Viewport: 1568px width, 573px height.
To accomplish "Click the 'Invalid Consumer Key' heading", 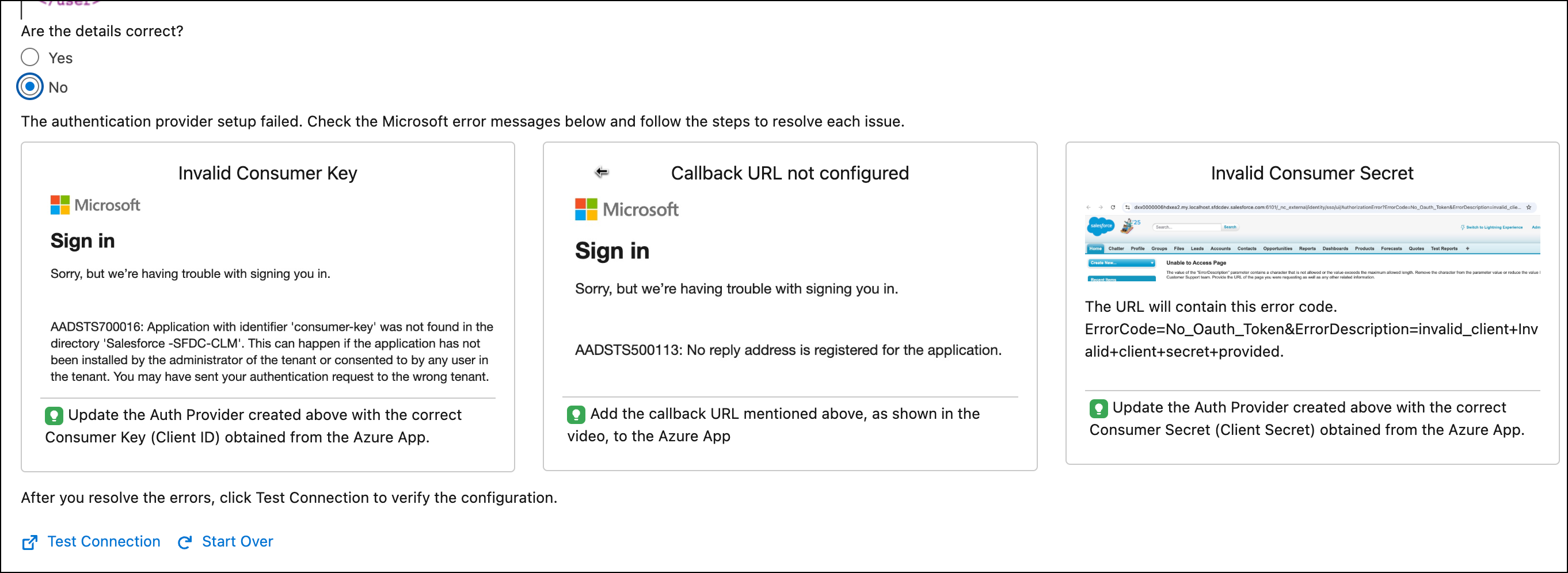I will click(x=268, y=173).
